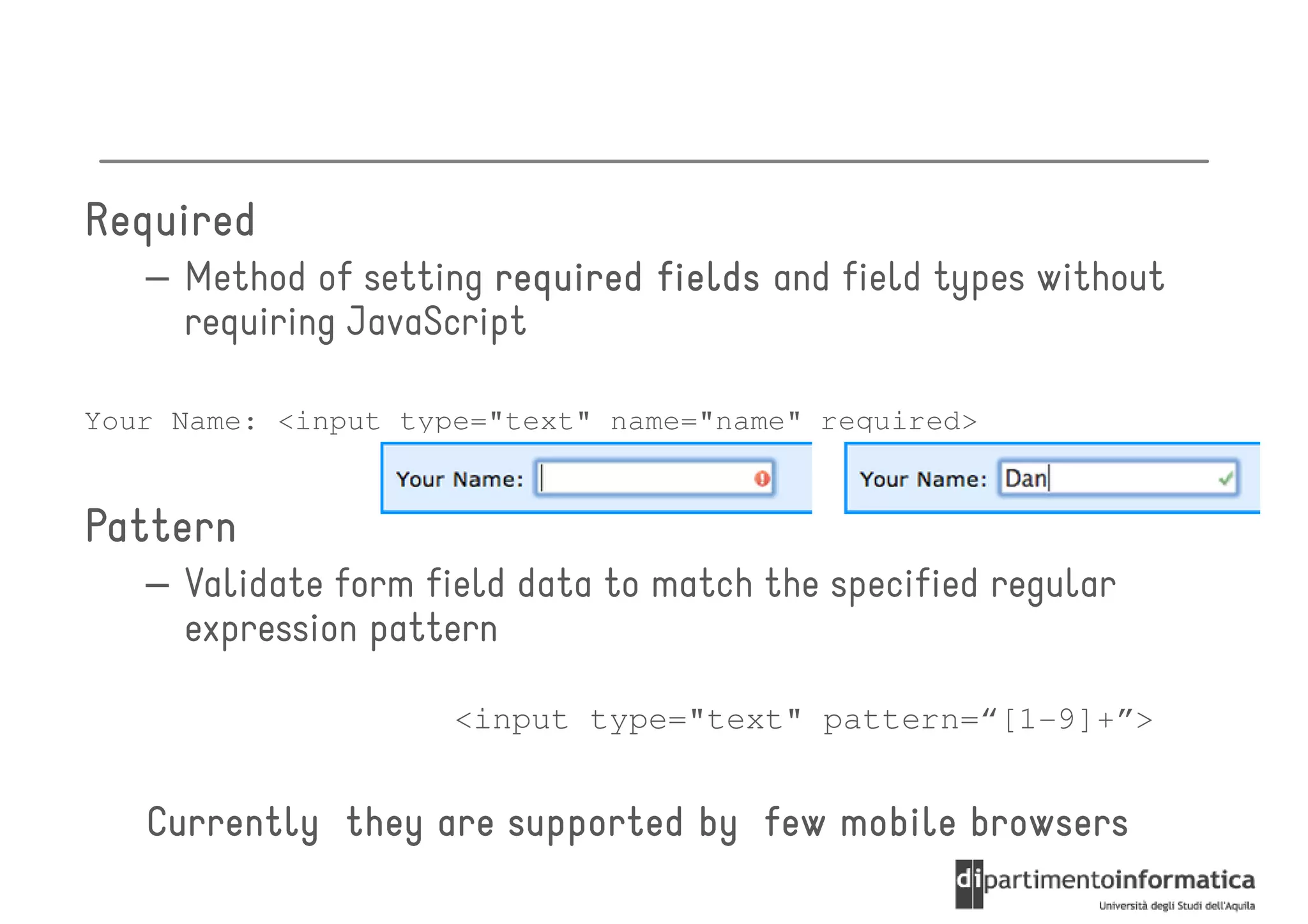
Task: Click the empty Your Name input field
Action: click(655, 478)
